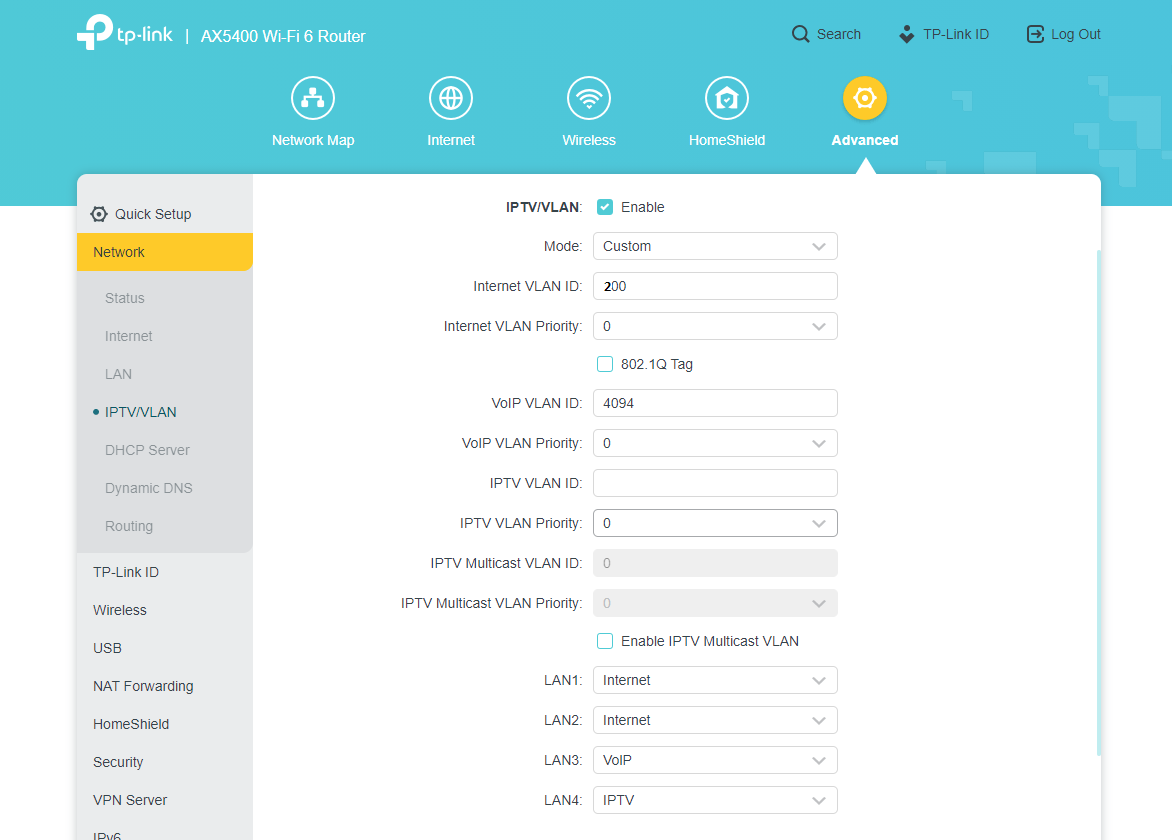This screenshot has width=1172, height=840.
Task: Click the Advanced gear icon
Action: [x=865, y=98]
